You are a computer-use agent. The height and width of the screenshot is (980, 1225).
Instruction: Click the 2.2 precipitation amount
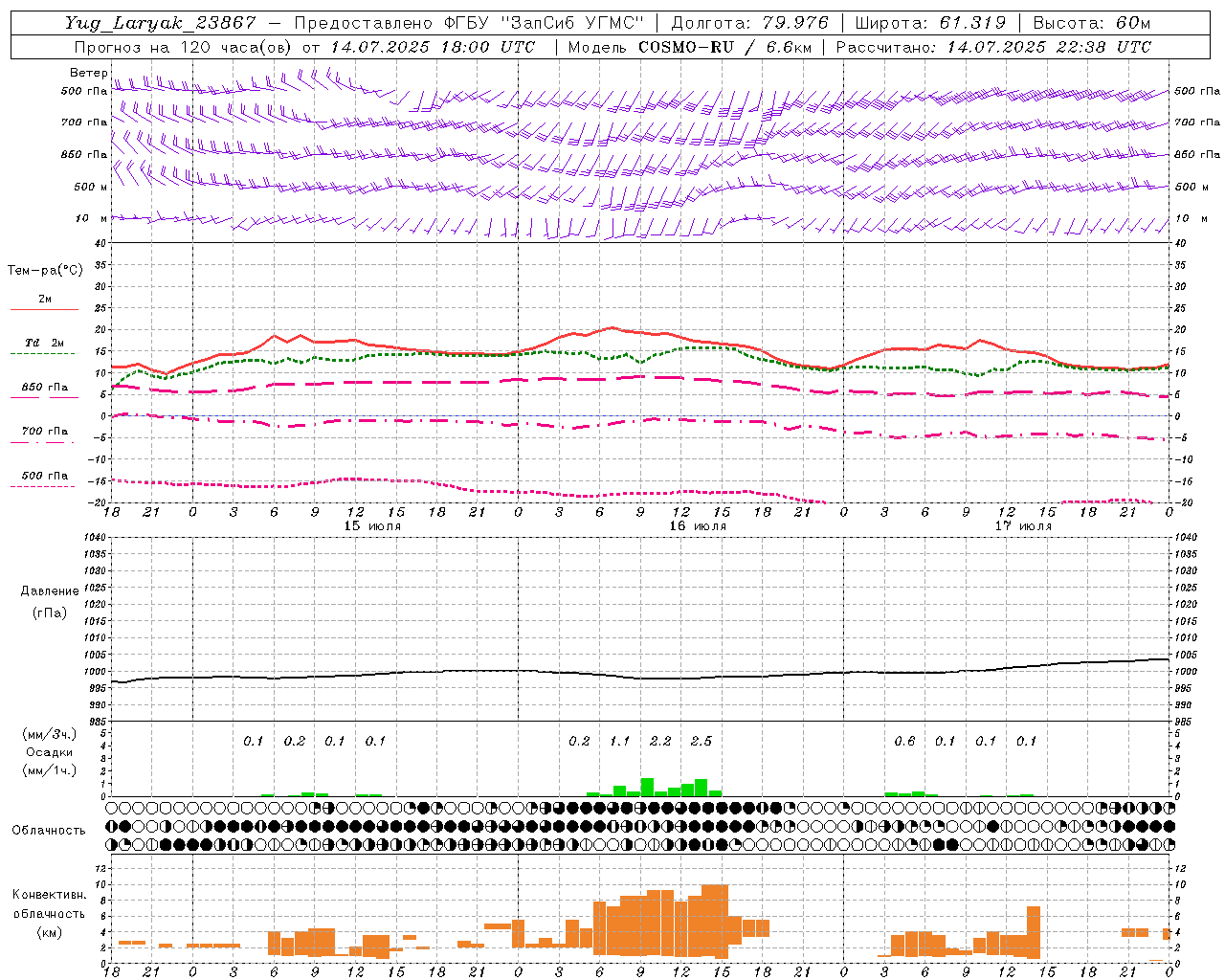click(660, 741)
